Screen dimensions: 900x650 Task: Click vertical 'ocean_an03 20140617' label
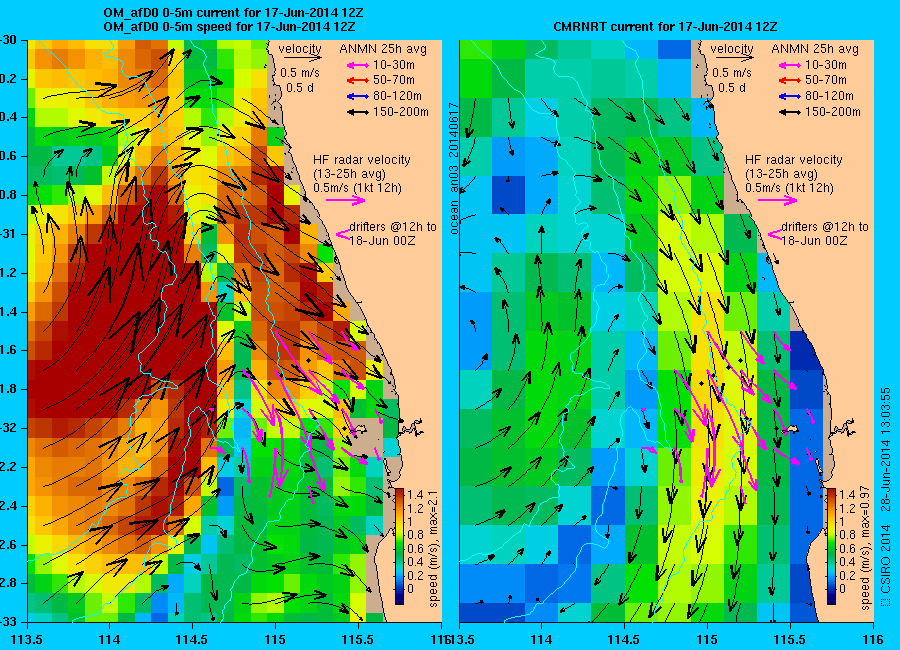[454, 168]
